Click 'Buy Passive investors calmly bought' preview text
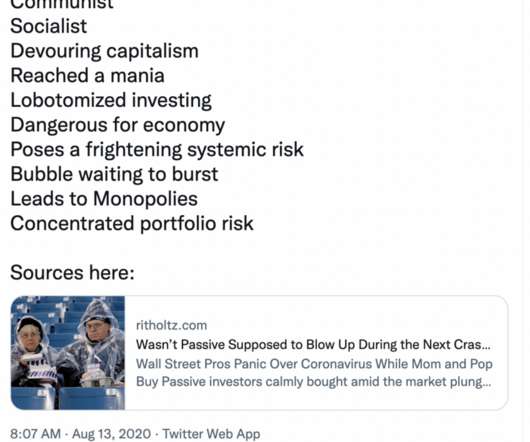The height and width of the screenshot is (442, 530). (313, 382)
